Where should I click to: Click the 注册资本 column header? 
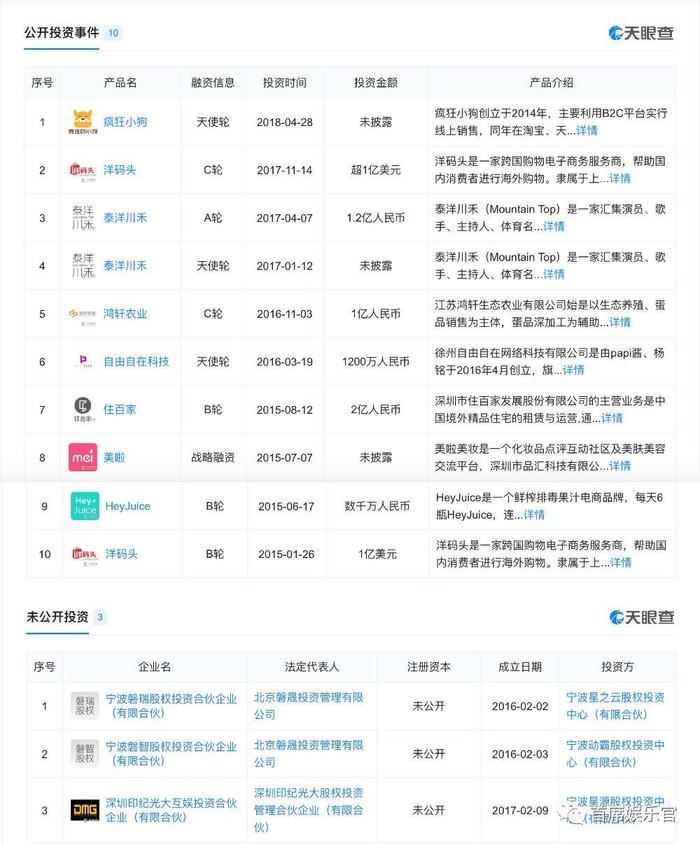click(428, 667)
